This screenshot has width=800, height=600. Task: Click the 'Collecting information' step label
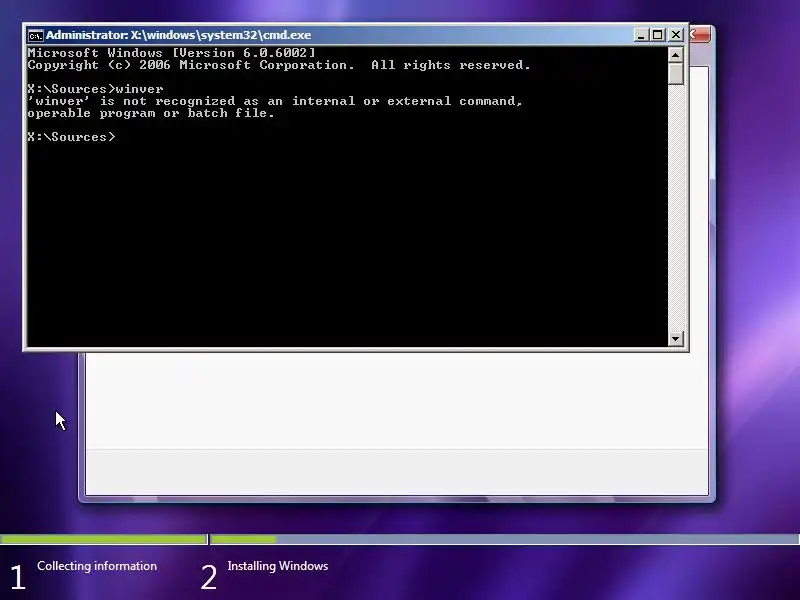[x=97, y=566]
